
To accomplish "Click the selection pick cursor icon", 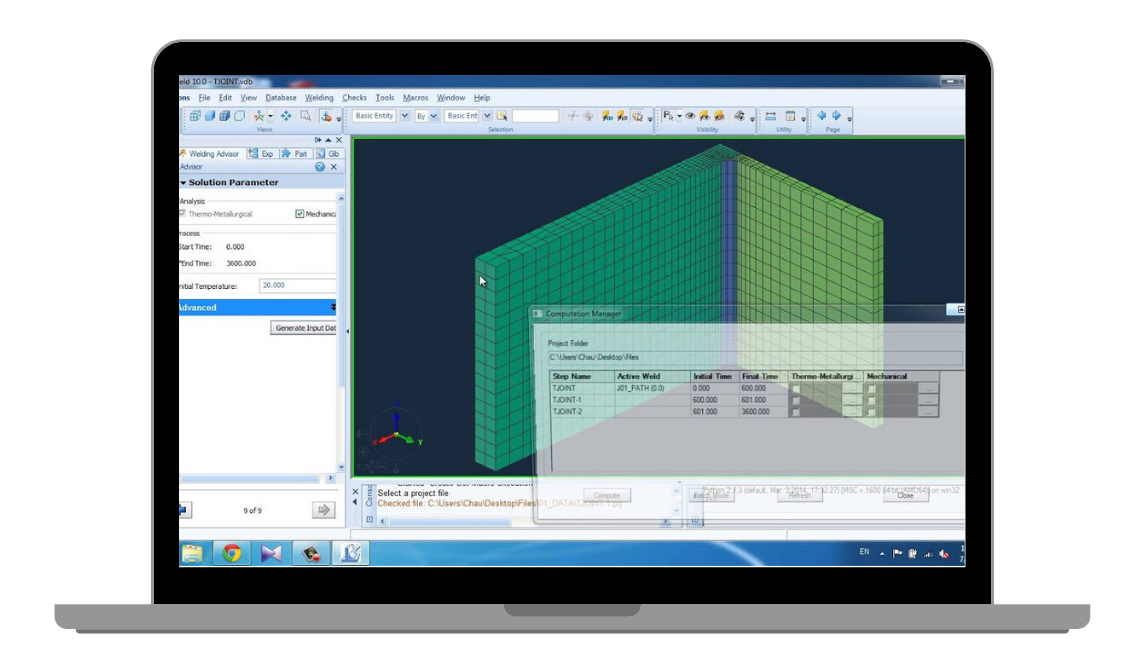I will coord(501,116).
